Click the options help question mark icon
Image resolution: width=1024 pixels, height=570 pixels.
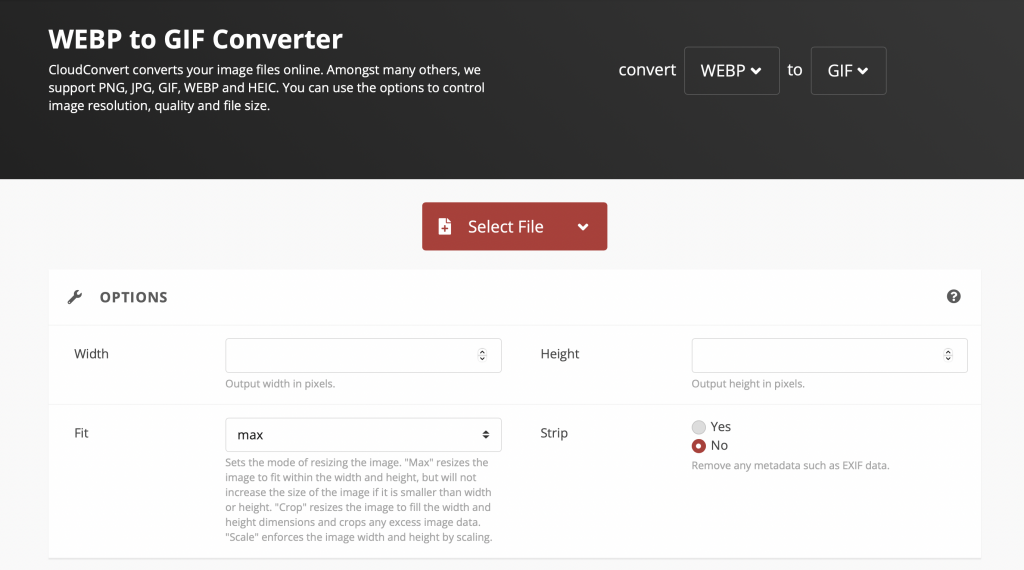pos(953,296)
